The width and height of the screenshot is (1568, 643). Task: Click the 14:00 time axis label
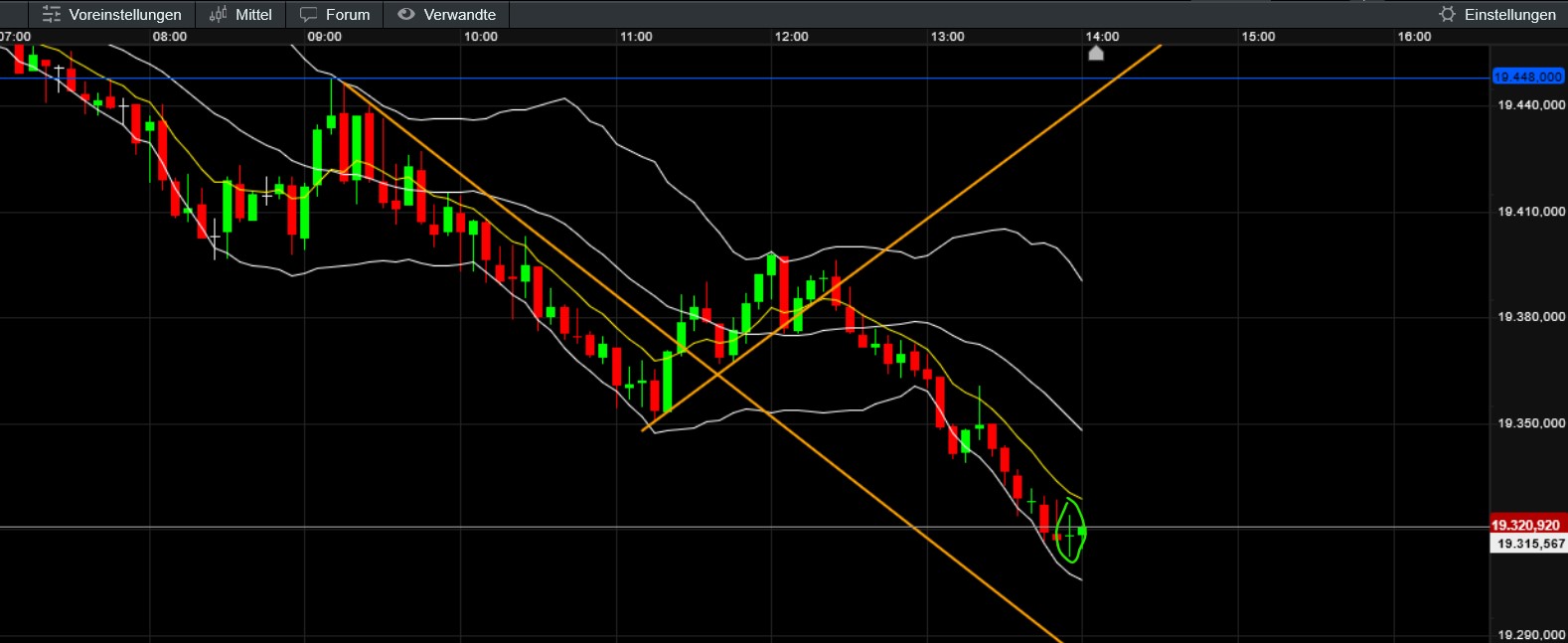coord(1102,36)
